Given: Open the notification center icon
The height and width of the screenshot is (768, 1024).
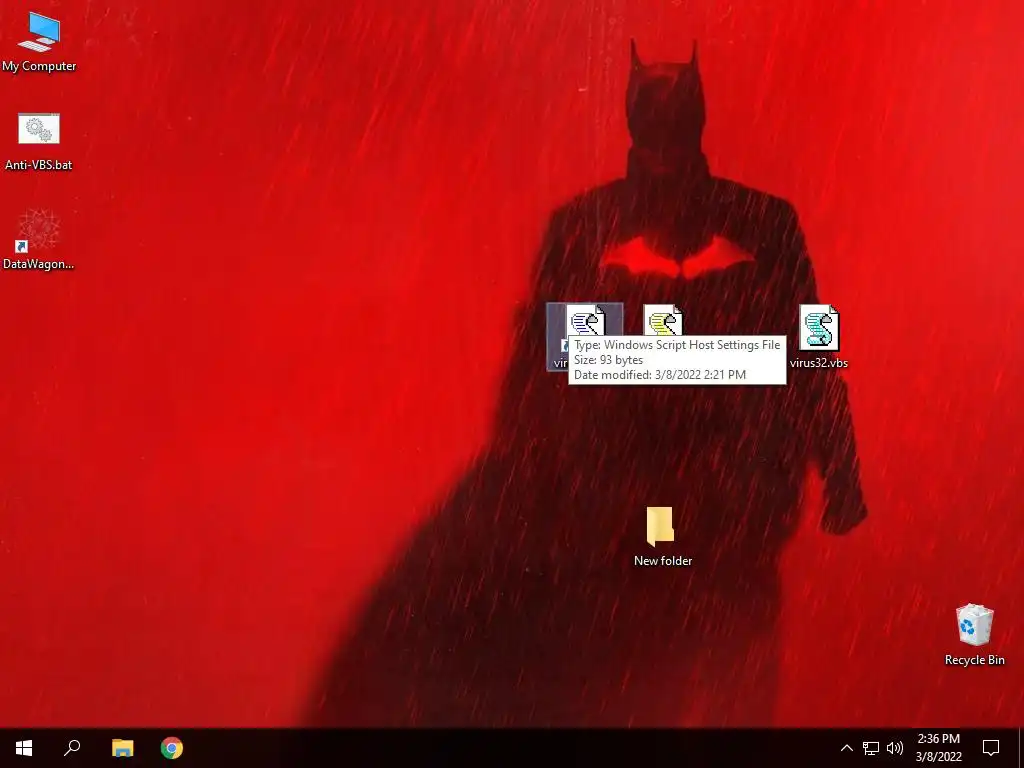Looking at the screenshot, I should point(991,748).
